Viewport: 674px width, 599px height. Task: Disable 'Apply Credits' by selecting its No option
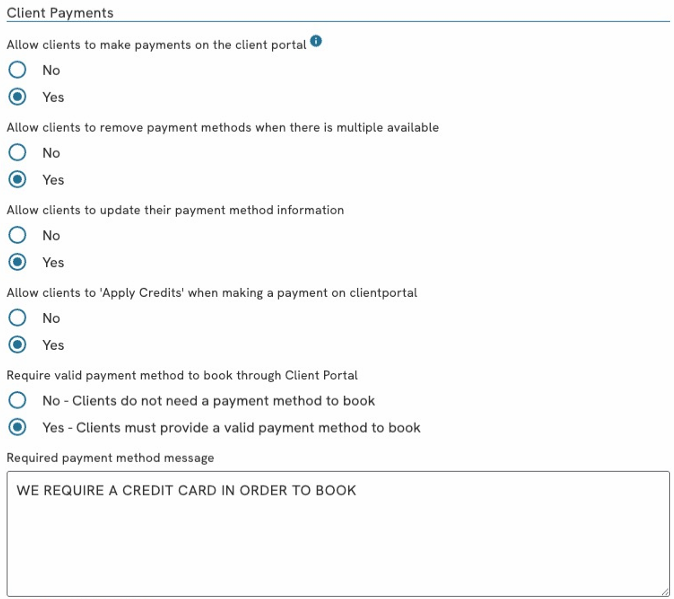(x=16, y=318)
